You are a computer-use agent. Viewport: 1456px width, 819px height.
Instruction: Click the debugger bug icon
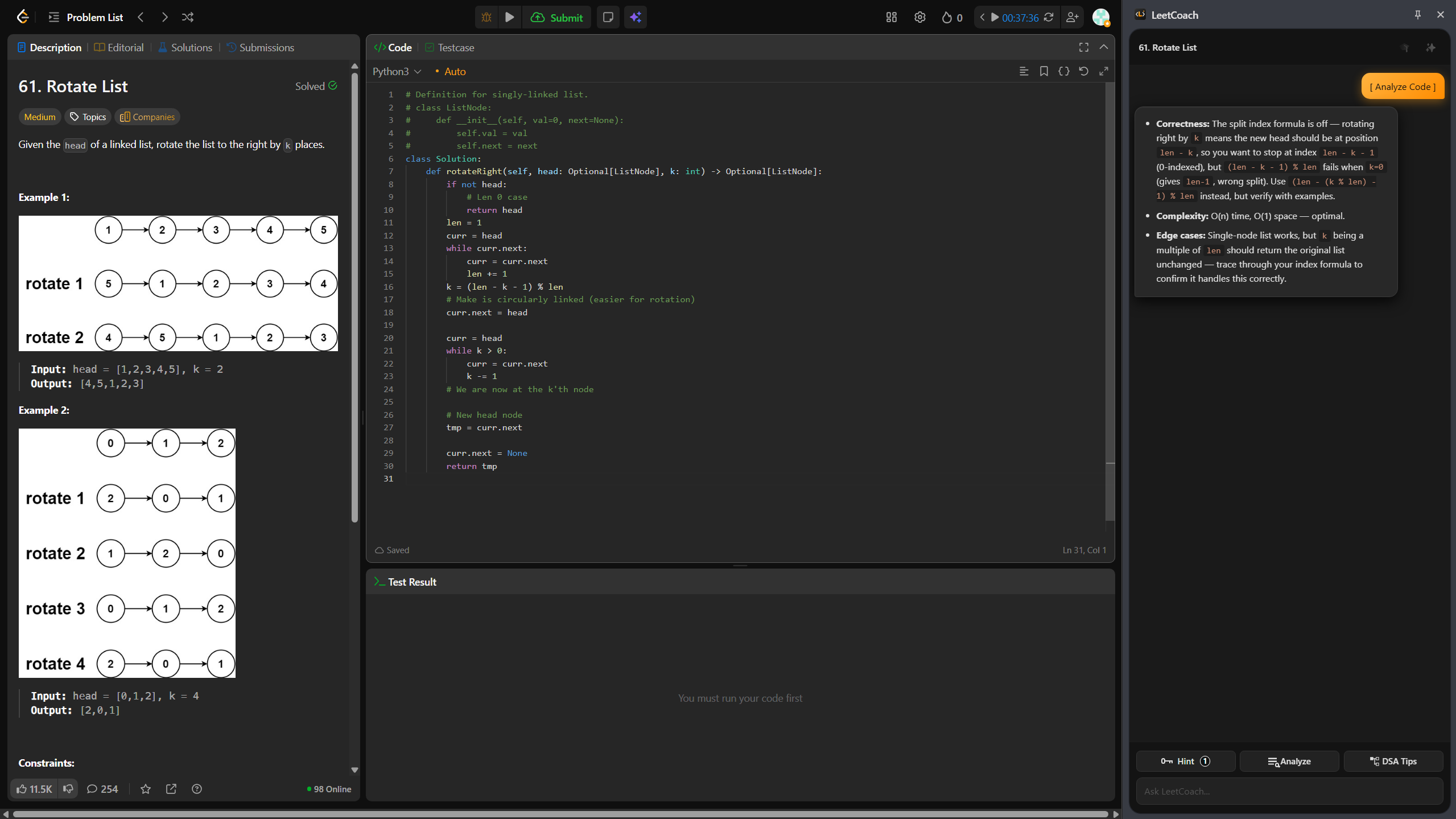[x=486, y=17]
